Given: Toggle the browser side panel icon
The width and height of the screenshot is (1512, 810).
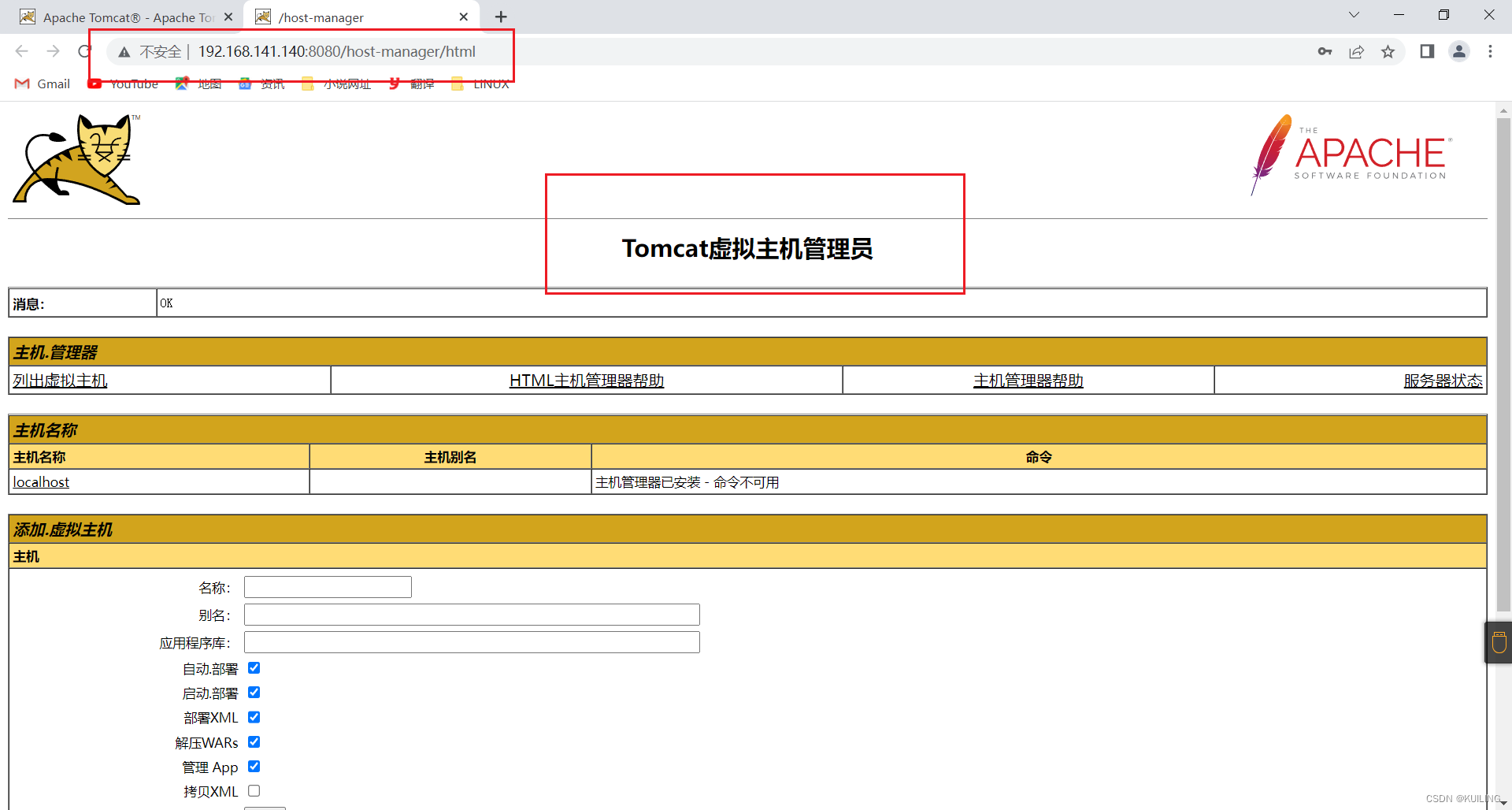Looking at the screenshot, I should click(1427, 51).
